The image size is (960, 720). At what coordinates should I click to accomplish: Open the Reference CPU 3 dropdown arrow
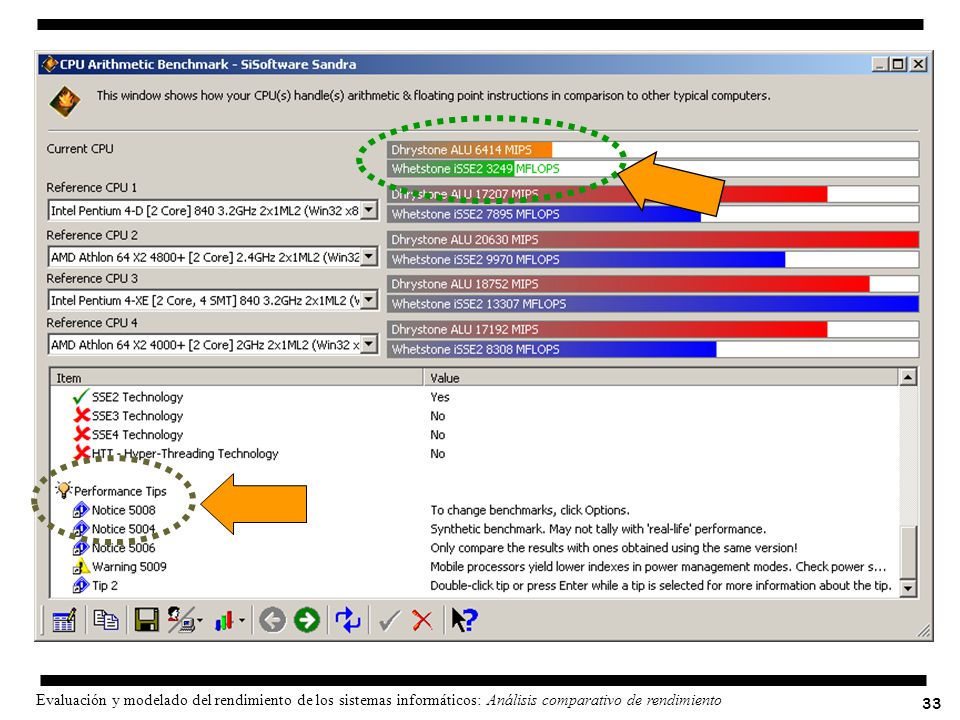(x=369, y=300)
